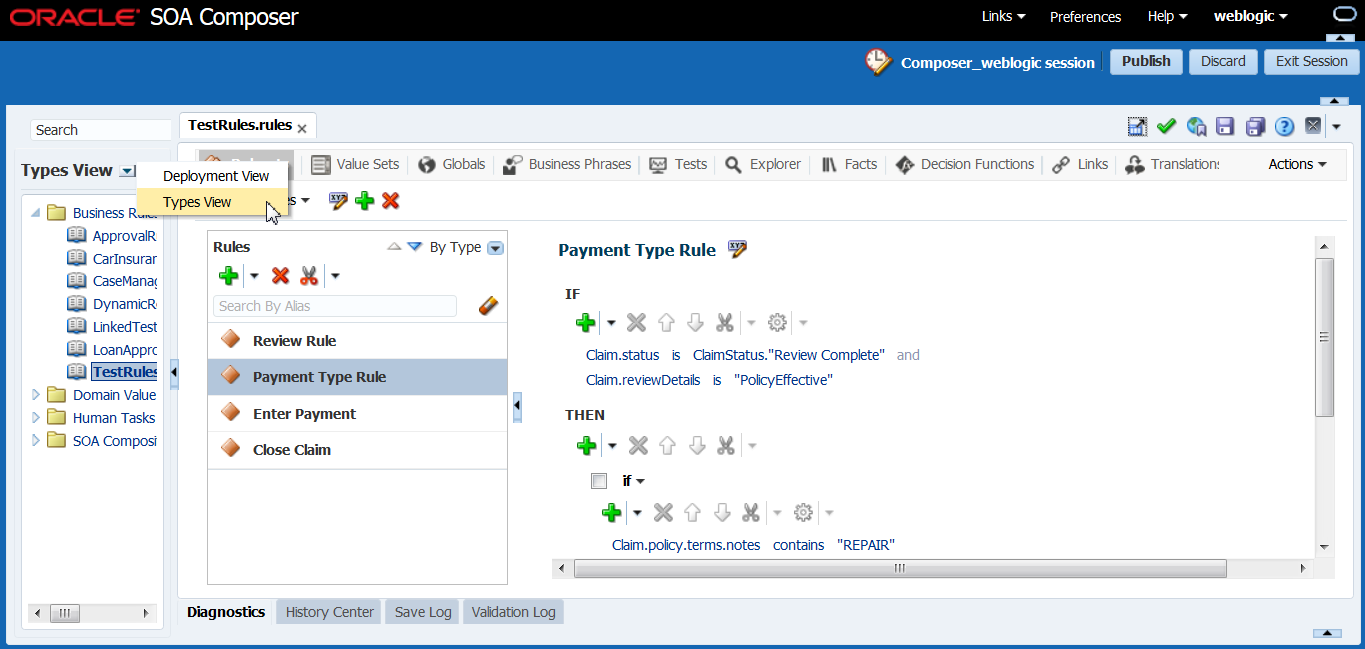The image size is (1365, 649).
Task: Click red X next to ruleset plus
Action: (391, 201)
